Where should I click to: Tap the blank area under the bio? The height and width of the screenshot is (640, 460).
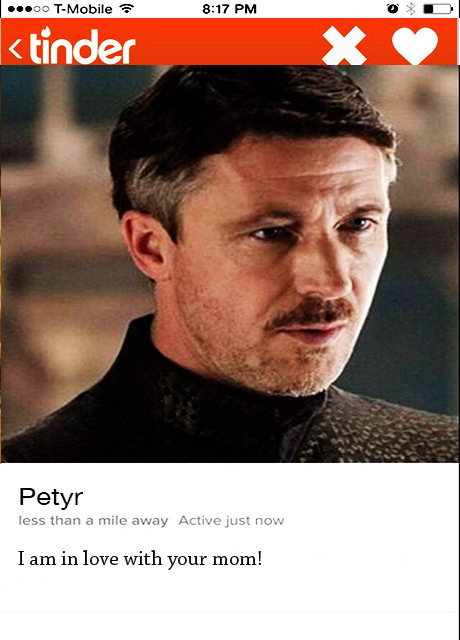230,591
